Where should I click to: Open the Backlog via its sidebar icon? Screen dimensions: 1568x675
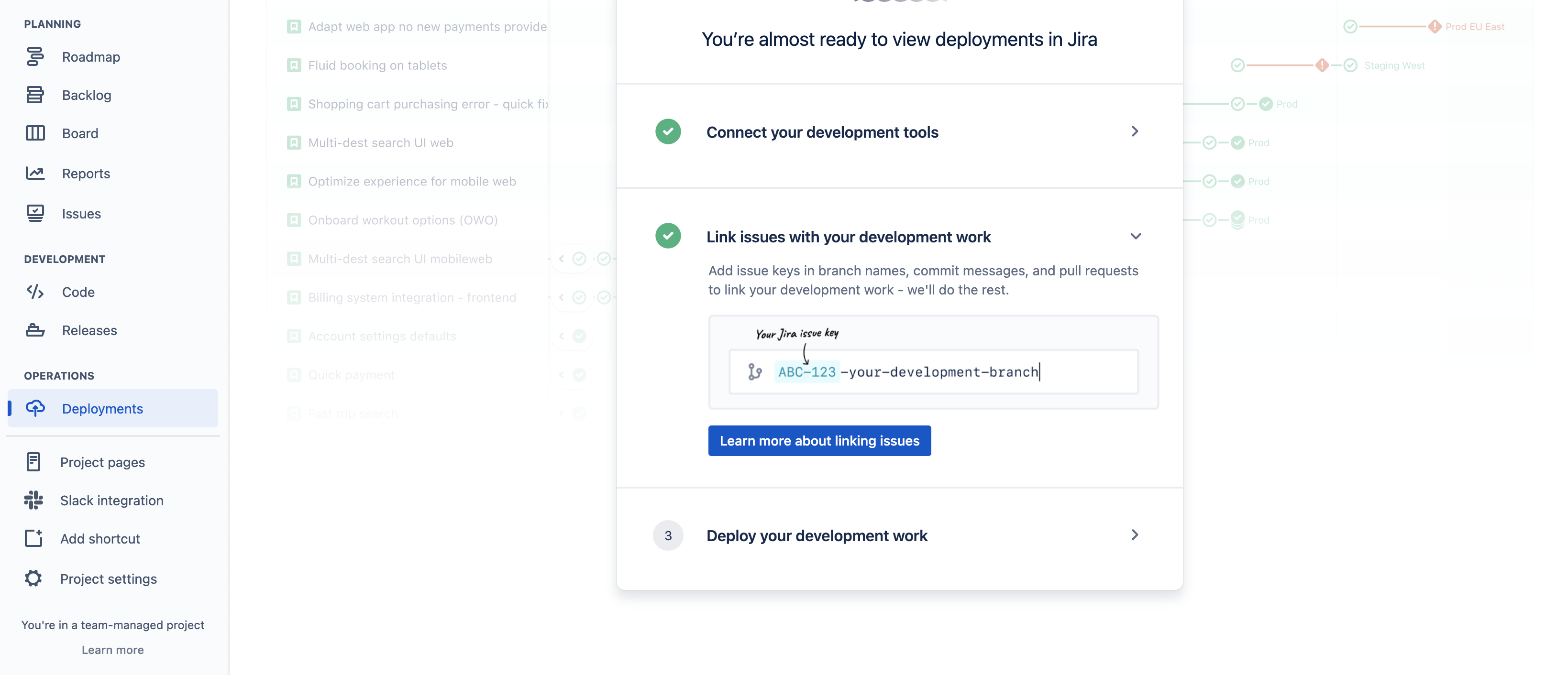[35, 95]
